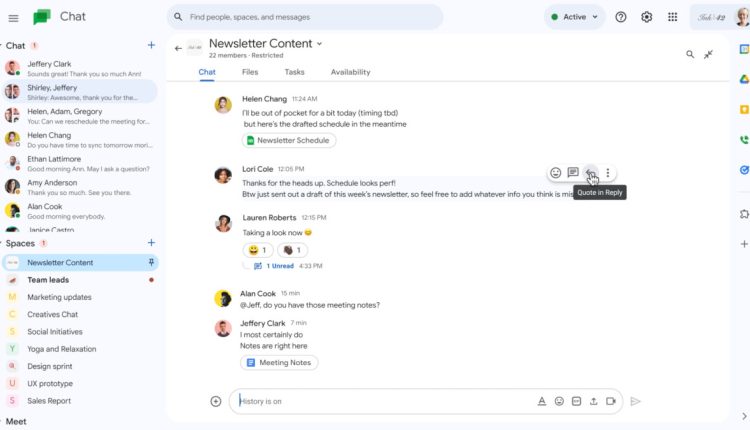
Task: Toggle the clapping reaction on Lauren's message
Action: tap(292, 250)
